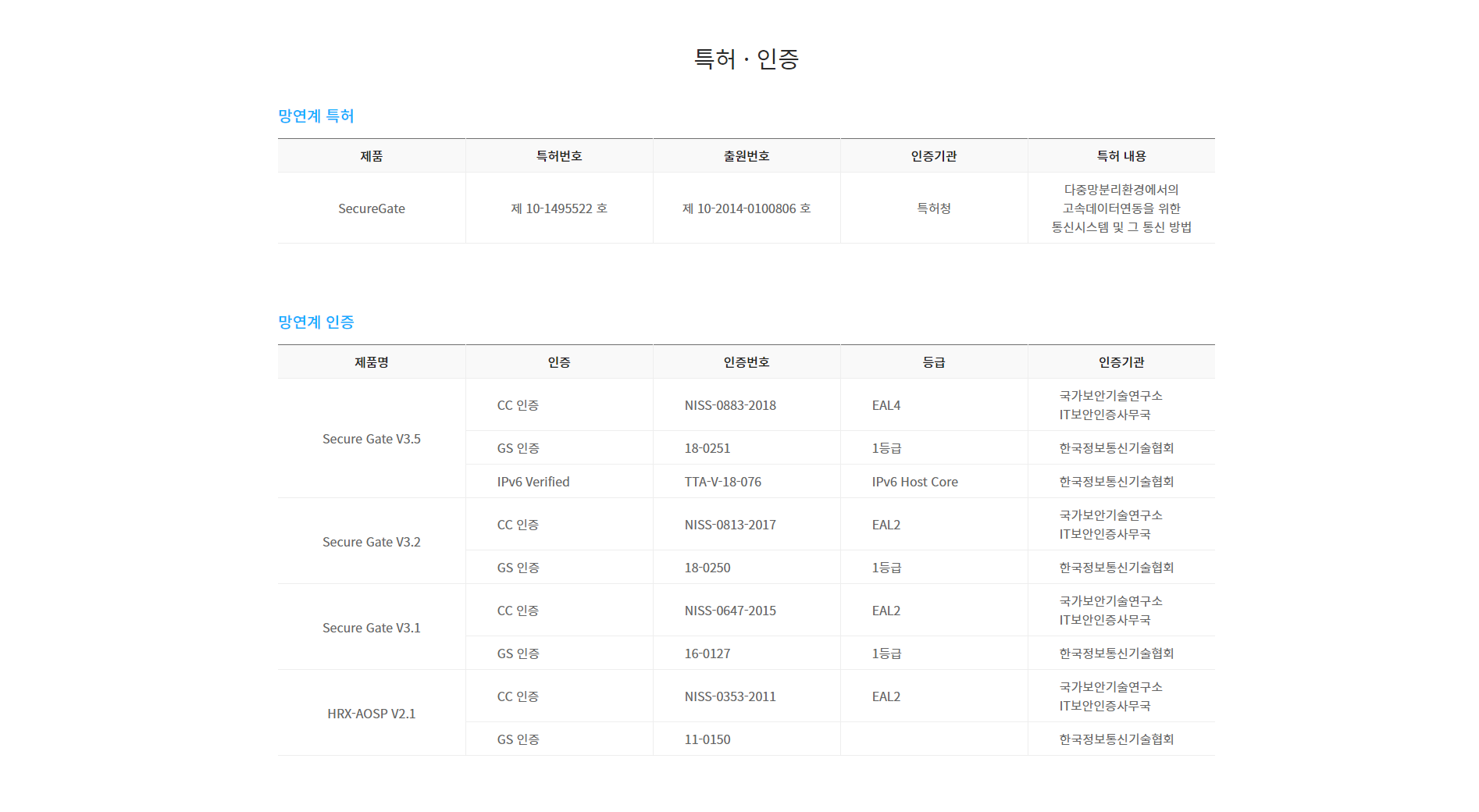Viewport: 1479px width, 812px height.
Task: Click the 특허 내용 column header
Action: click(1121, 156)
